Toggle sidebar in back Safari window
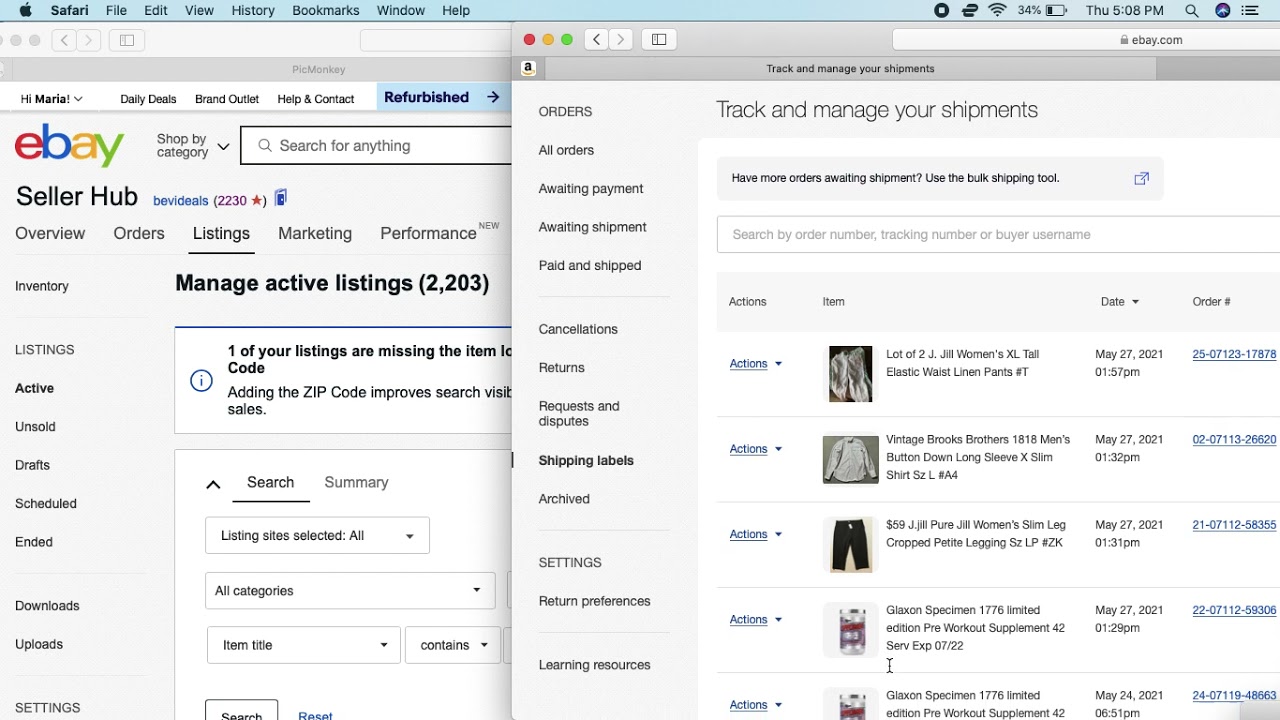 (127, 40)
